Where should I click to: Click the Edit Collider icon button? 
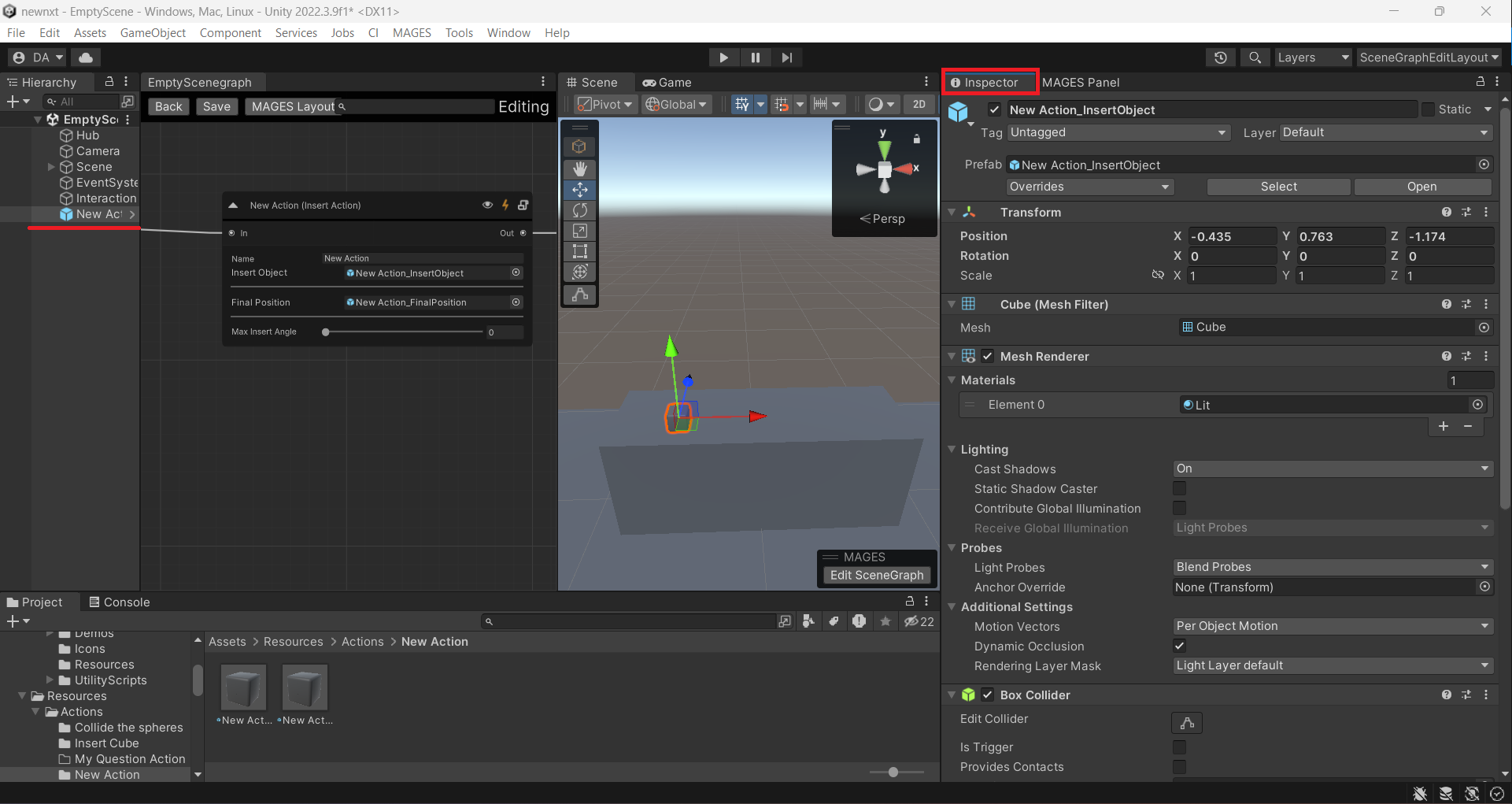[1187, 723]
